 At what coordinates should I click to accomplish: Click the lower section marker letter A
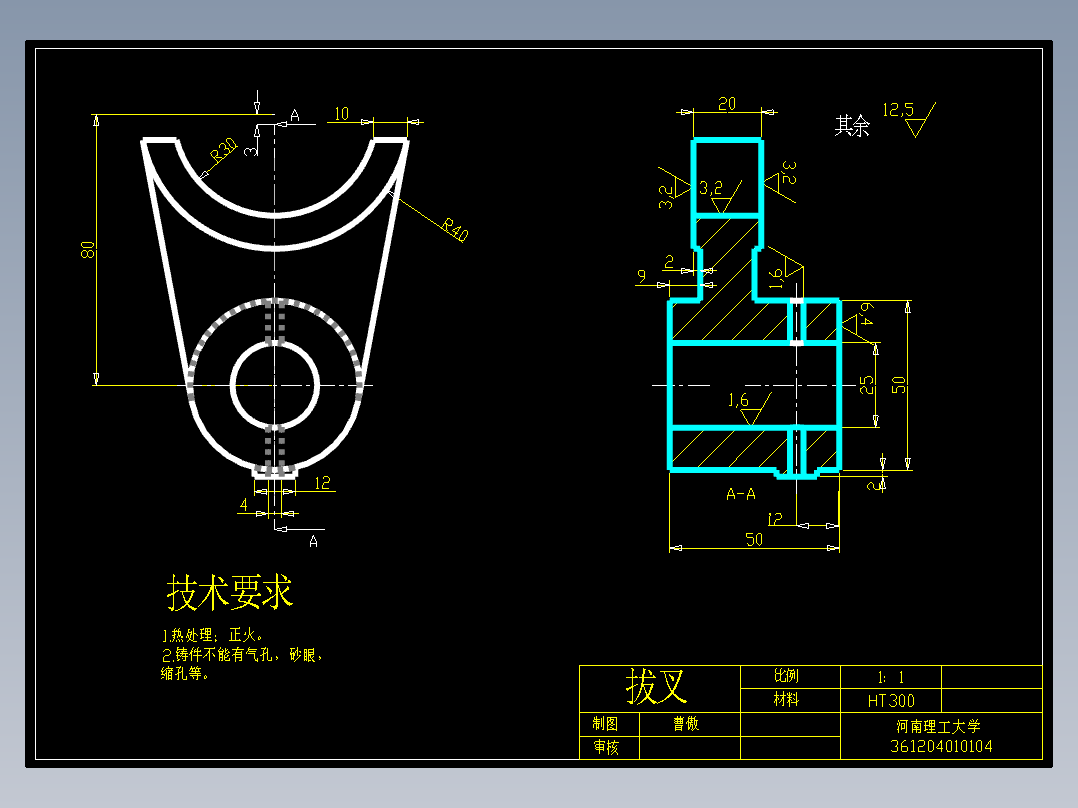(x=314, y=541)
